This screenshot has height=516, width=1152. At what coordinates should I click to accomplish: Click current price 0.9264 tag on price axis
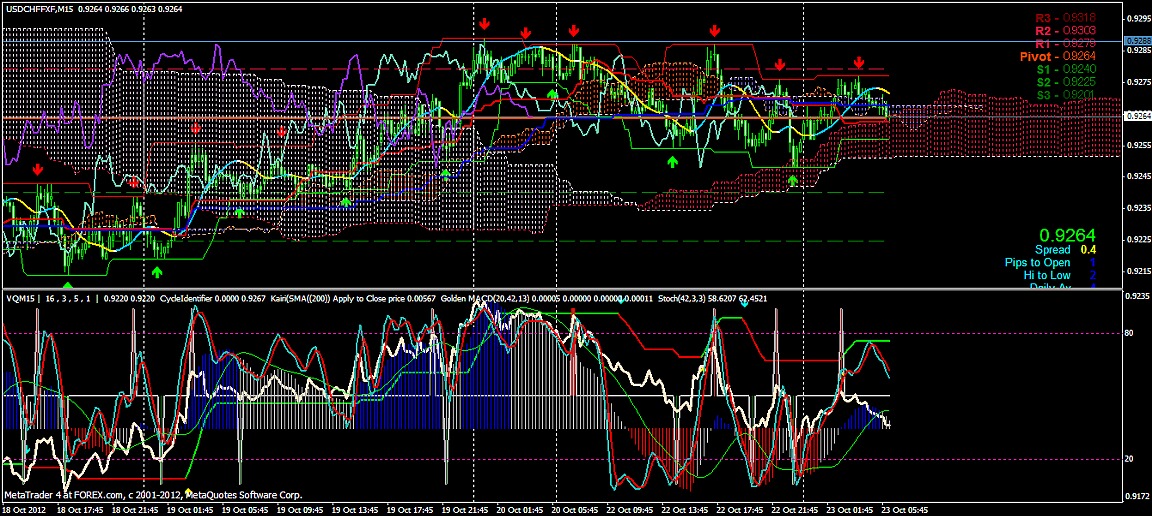pos(1137,117)
